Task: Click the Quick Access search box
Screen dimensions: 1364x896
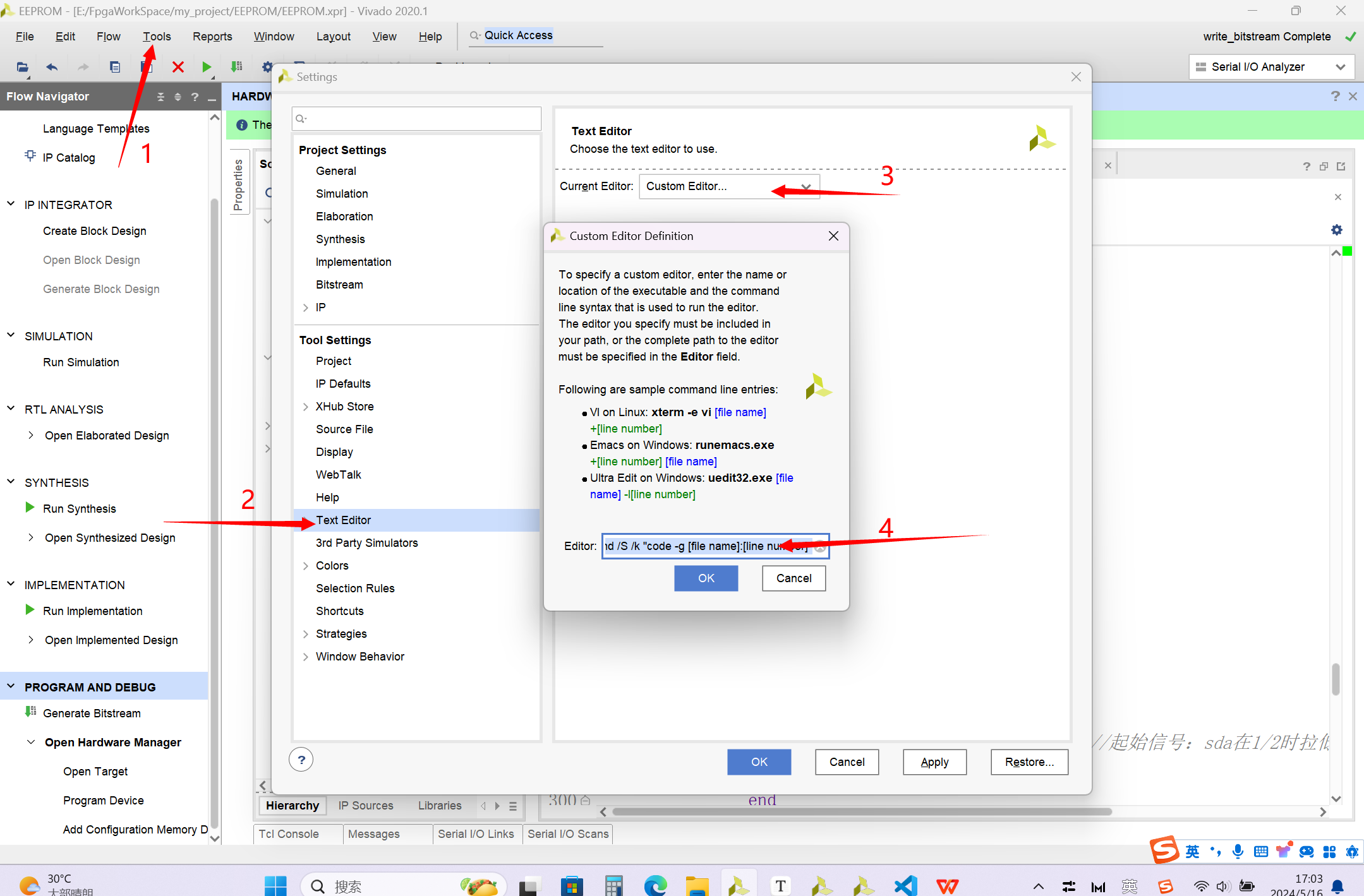Action: click(x=536, y=36)
